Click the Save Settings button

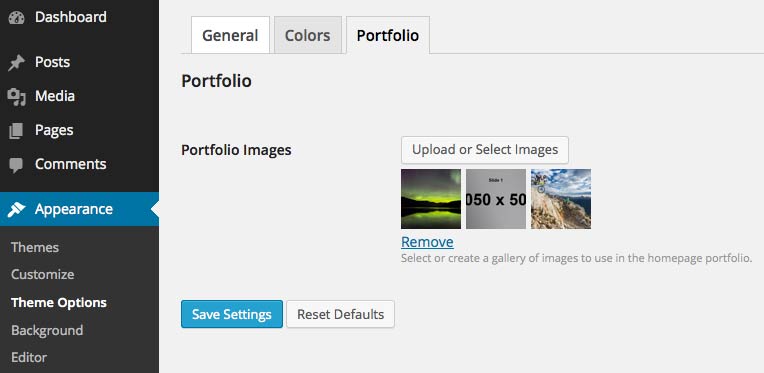(x=232, y=314)
